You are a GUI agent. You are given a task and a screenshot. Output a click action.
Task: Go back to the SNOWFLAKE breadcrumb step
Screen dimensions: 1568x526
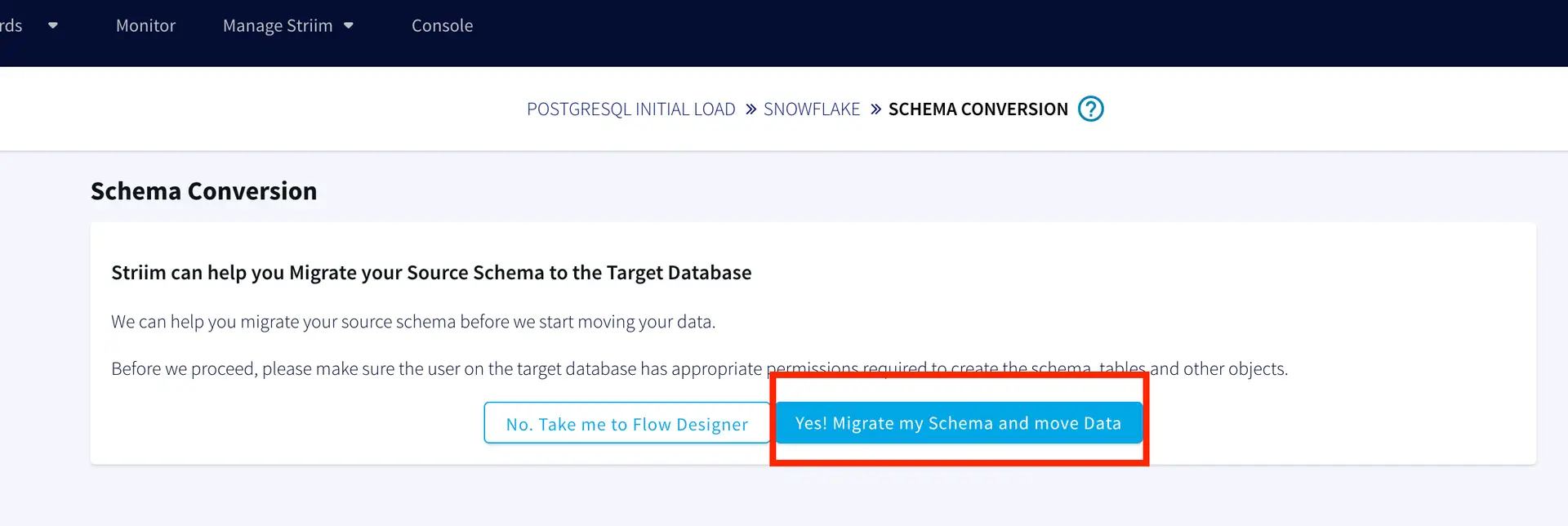tap(812, 109)
